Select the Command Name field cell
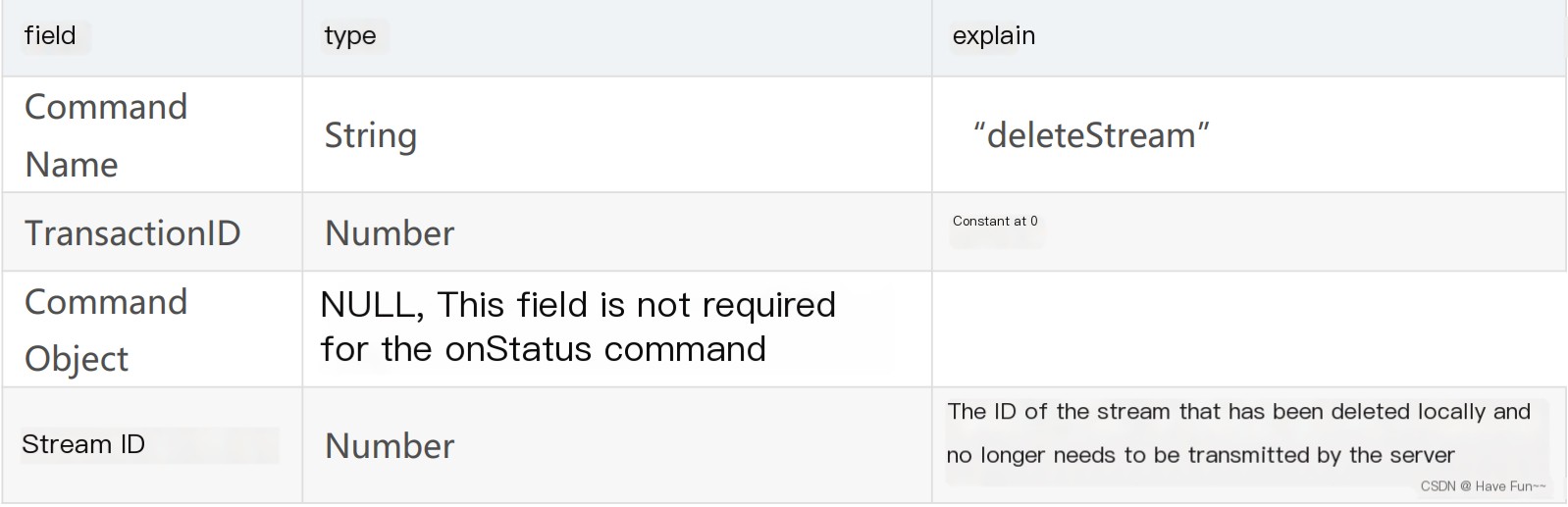This screenshot has height=507, width=1568. (105, 135)
